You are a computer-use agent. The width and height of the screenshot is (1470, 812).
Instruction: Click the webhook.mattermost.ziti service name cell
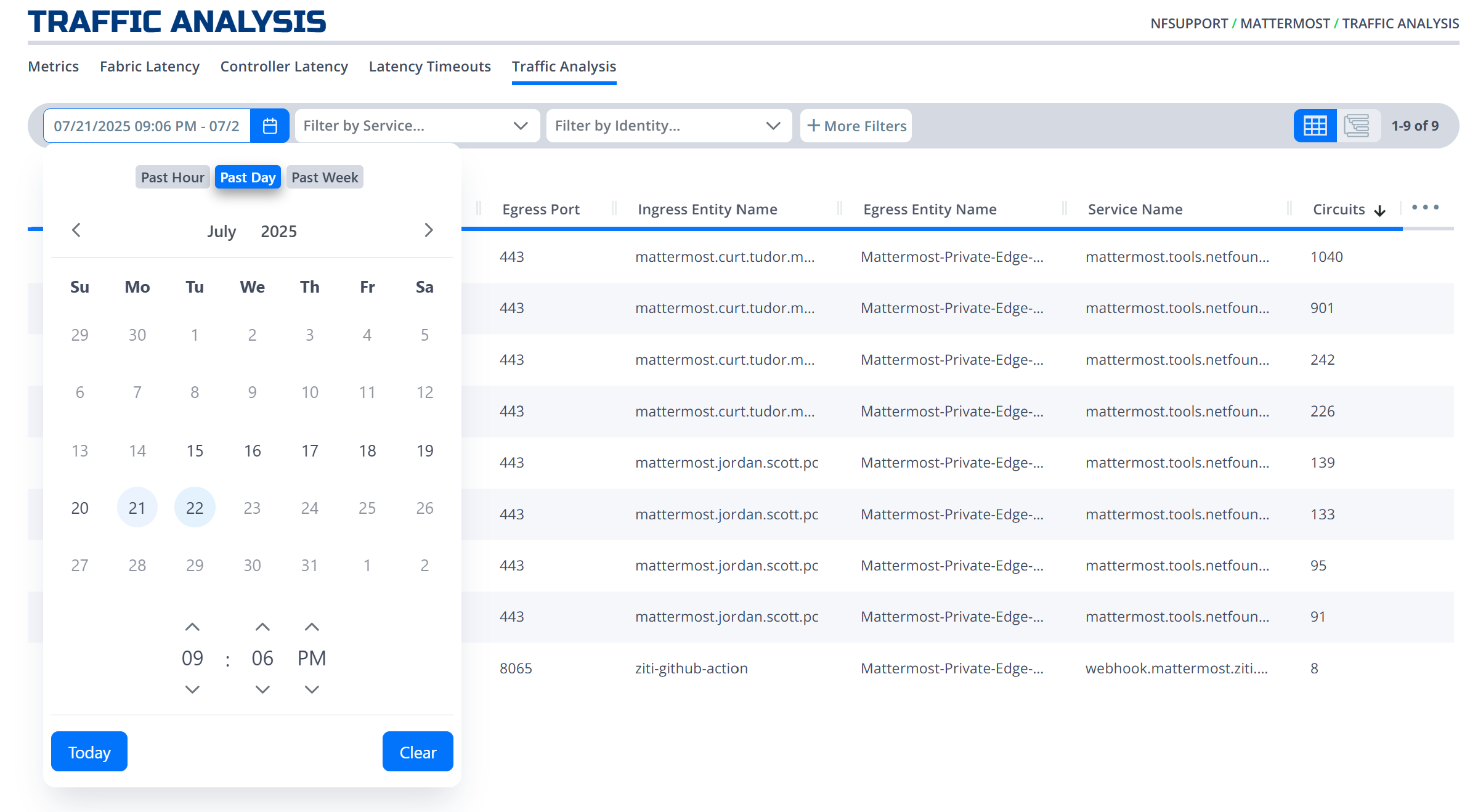1177,668
